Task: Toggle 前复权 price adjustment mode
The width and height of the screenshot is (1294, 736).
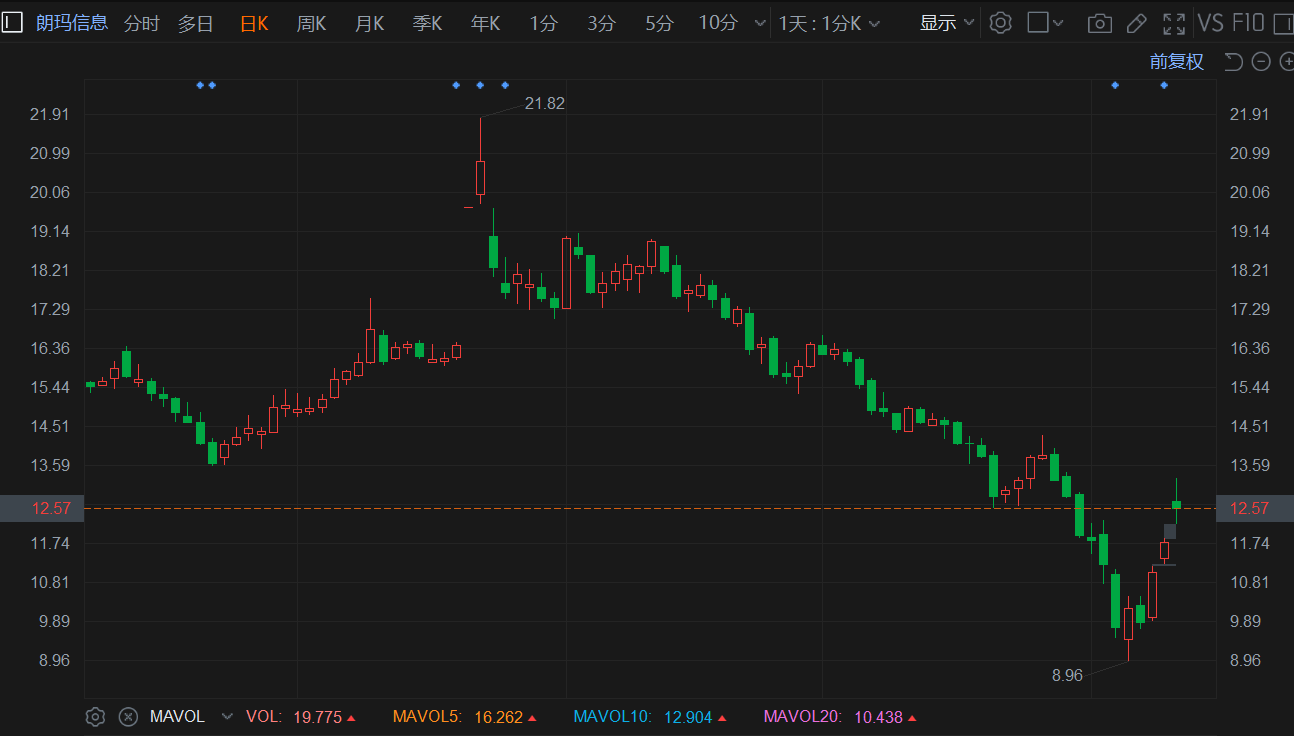Action: pos(1176,62)
